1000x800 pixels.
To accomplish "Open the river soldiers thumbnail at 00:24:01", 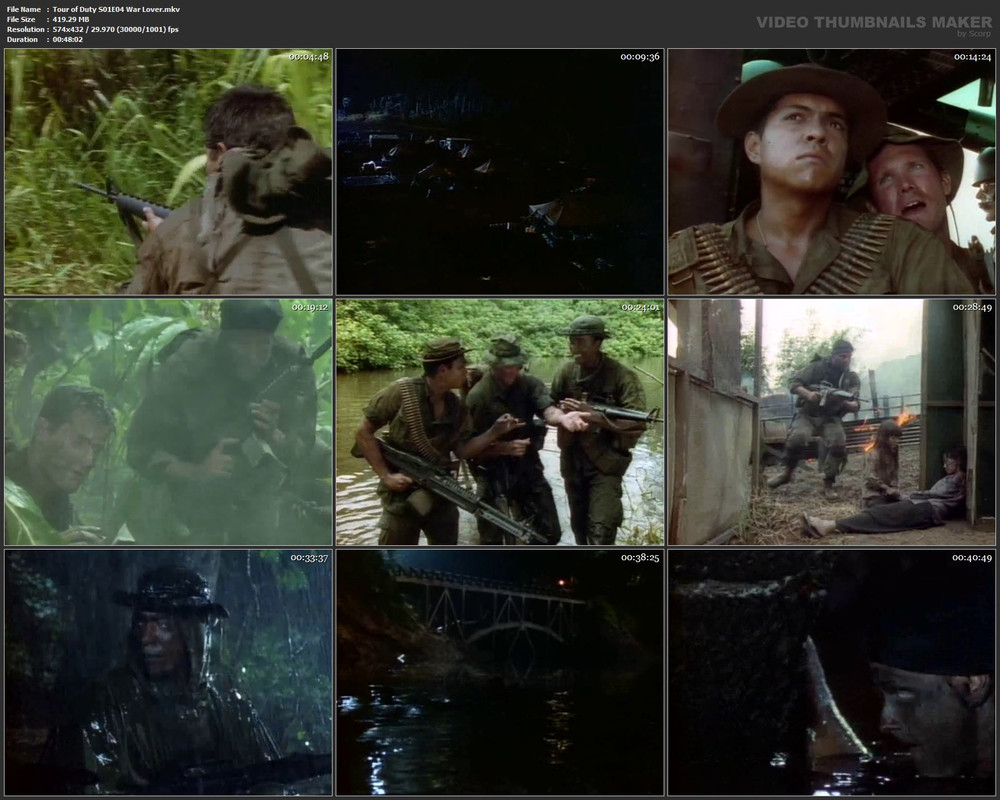I will [500, 422].
